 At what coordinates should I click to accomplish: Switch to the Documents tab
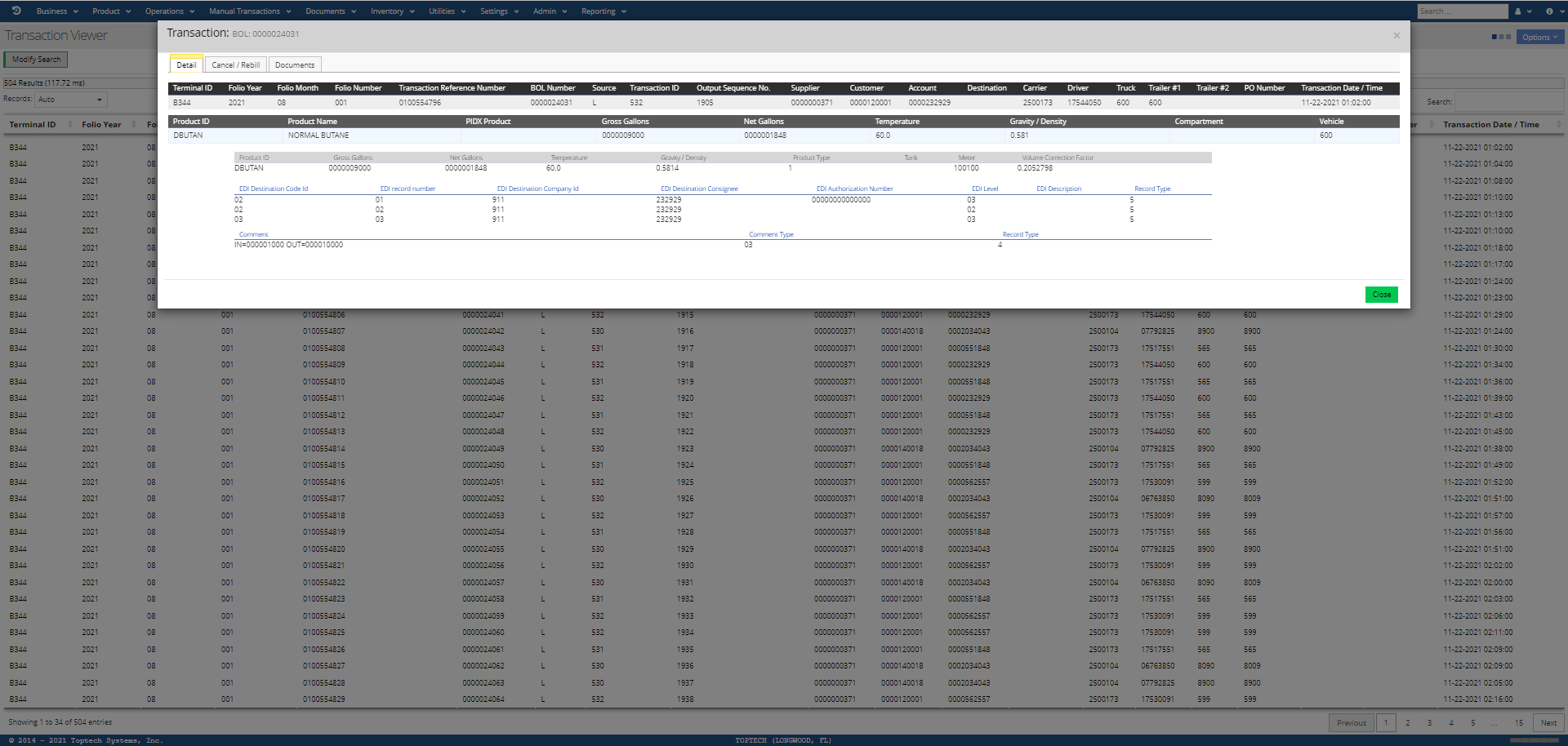[294, 64]
